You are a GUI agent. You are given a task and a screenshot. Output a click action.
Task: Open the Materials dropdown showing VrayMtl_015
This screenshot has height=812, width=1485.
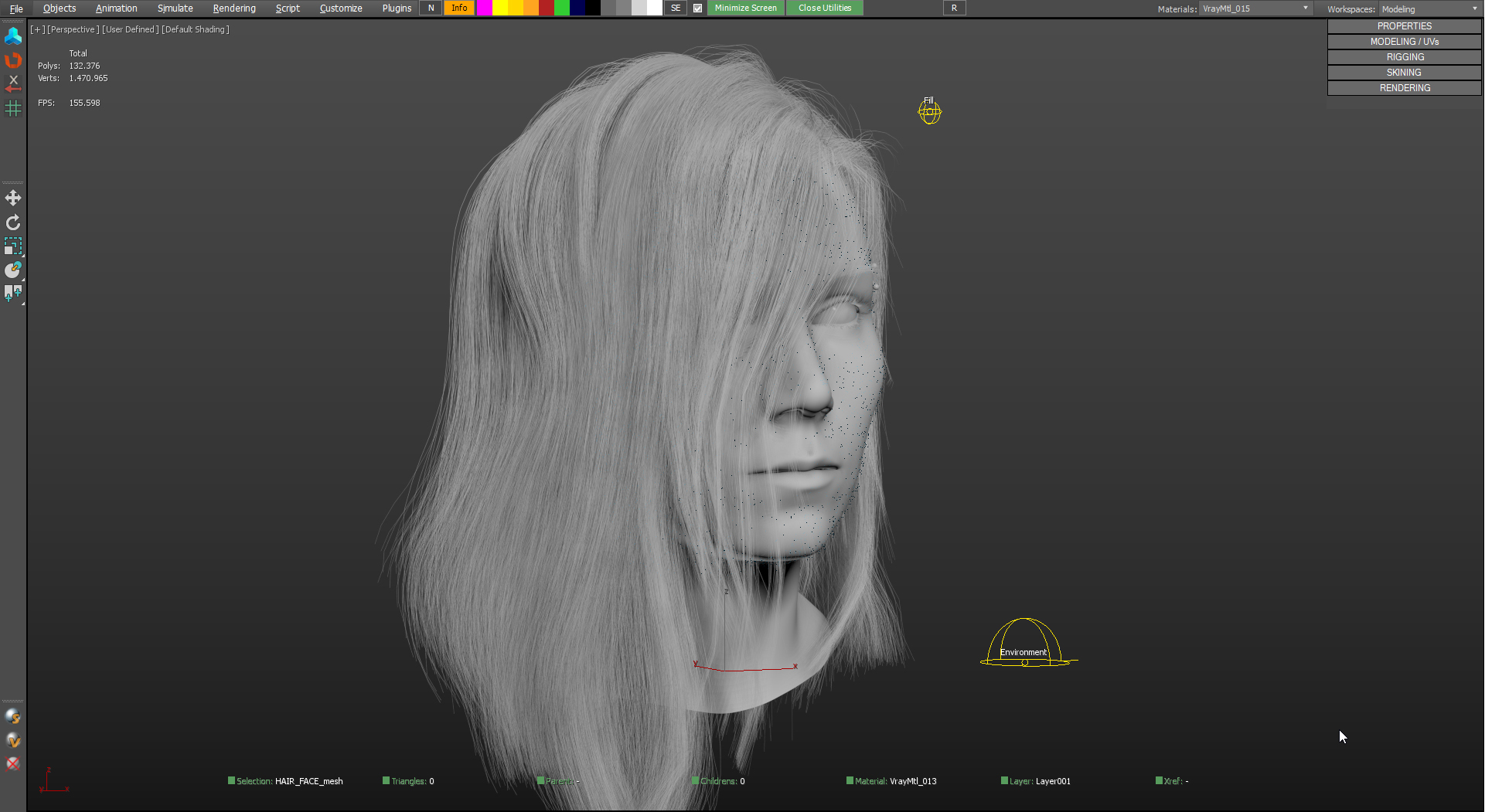pyautogui.click(x=1255, y=8)
